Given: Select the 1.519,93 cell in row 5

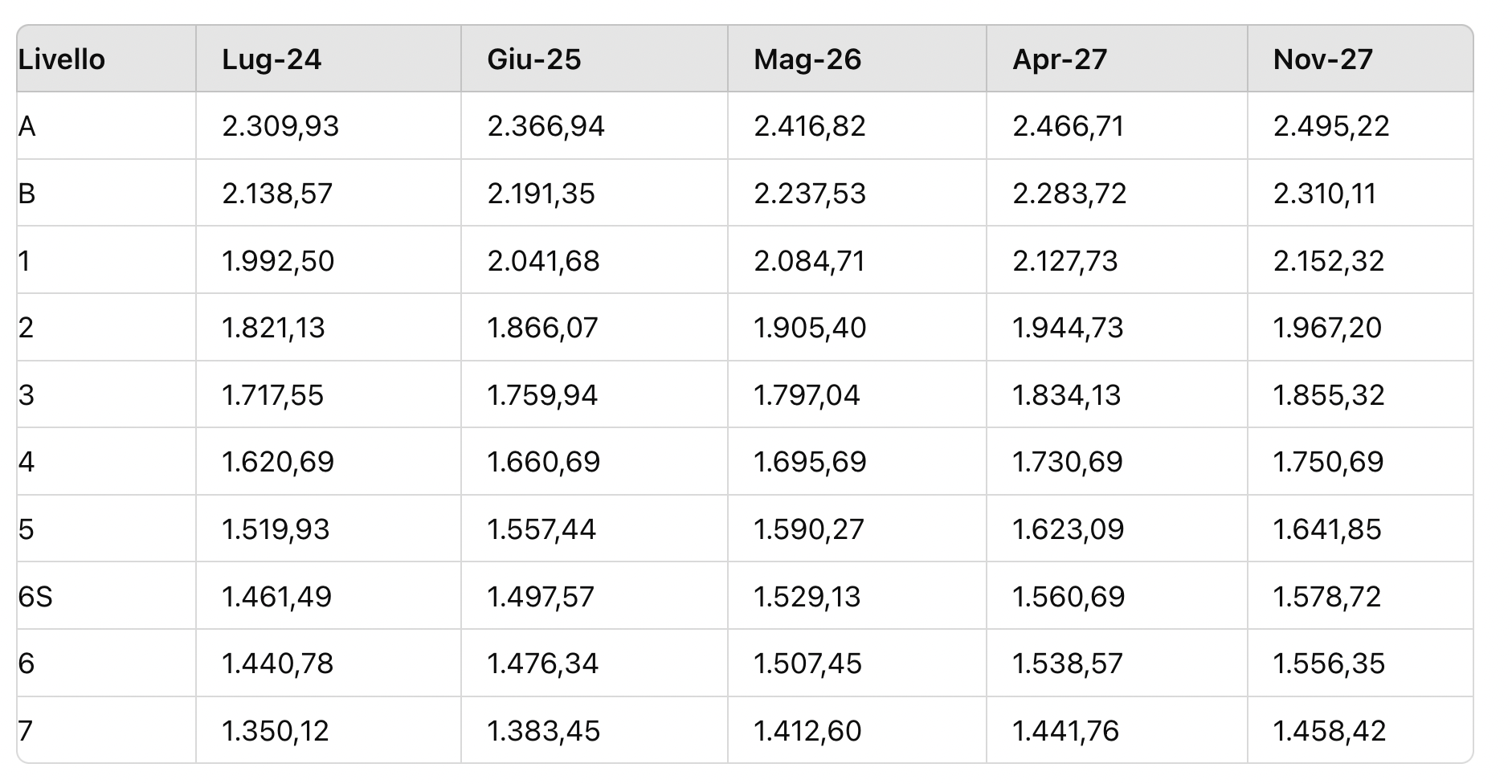Looking at the screenshot, I should [x=276, y=529].
